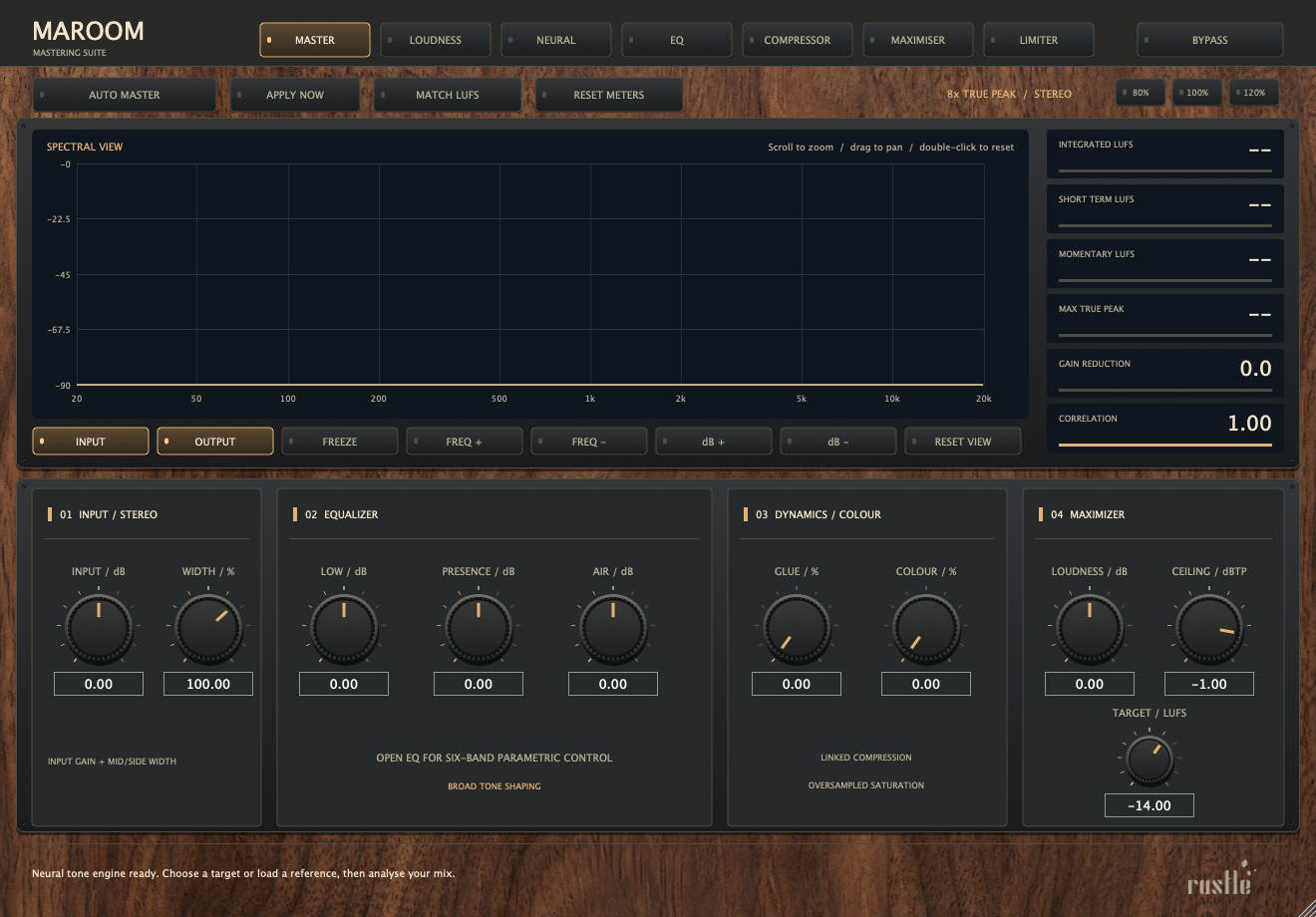
Task: Click the dB + button
Action: (714, 442)
